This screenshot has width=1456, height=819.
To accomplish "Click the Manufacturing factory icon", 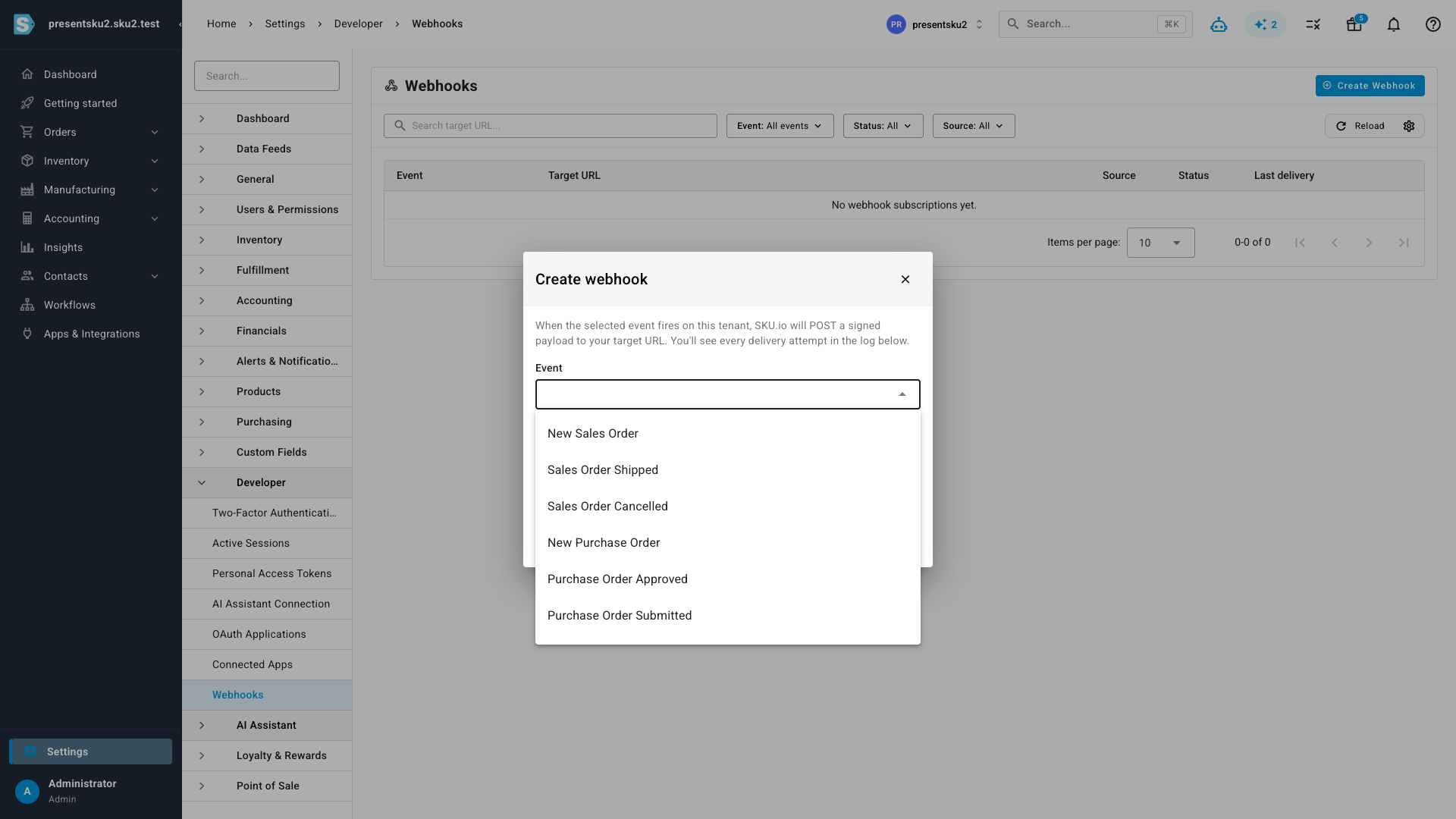I will tap(27, 190).
